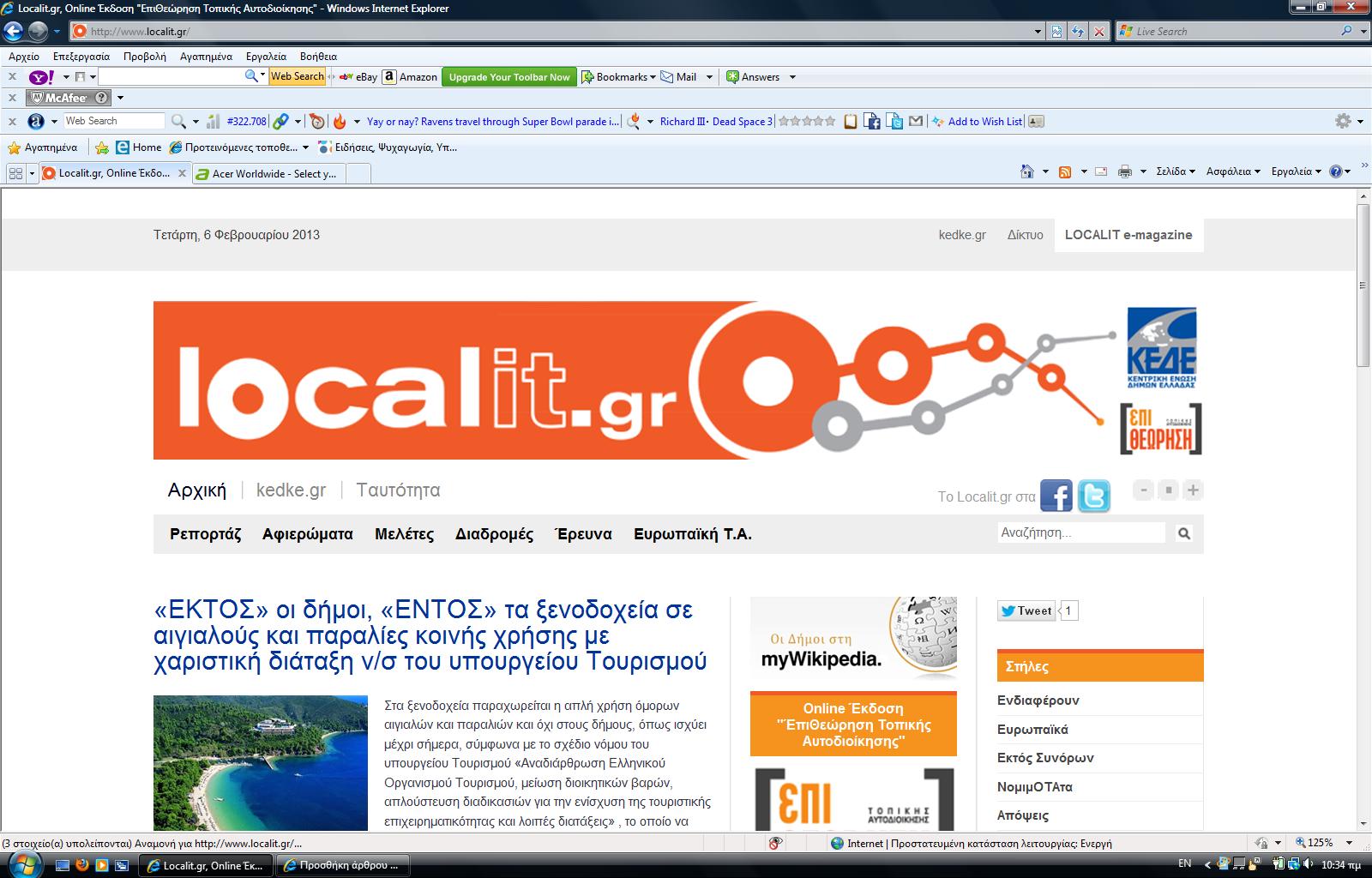1372x878 pixels.
Task: Click the Tweet button
Action: (1026, 610)
